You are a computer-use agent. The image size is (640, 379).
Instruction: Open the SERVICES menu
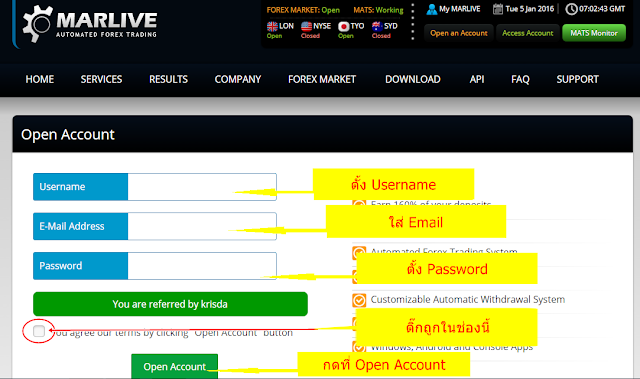coord(101,79)
